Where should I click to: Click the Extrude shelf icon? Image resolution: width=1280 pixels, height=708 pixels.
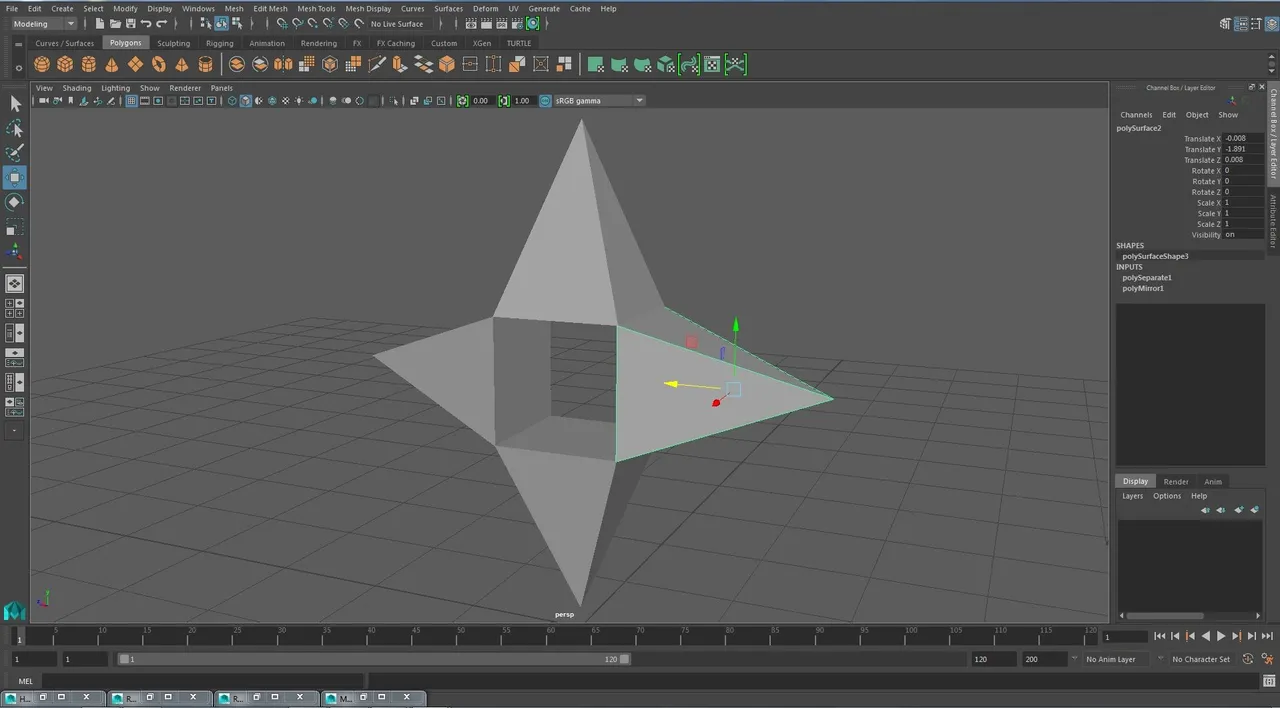[400, 65]
